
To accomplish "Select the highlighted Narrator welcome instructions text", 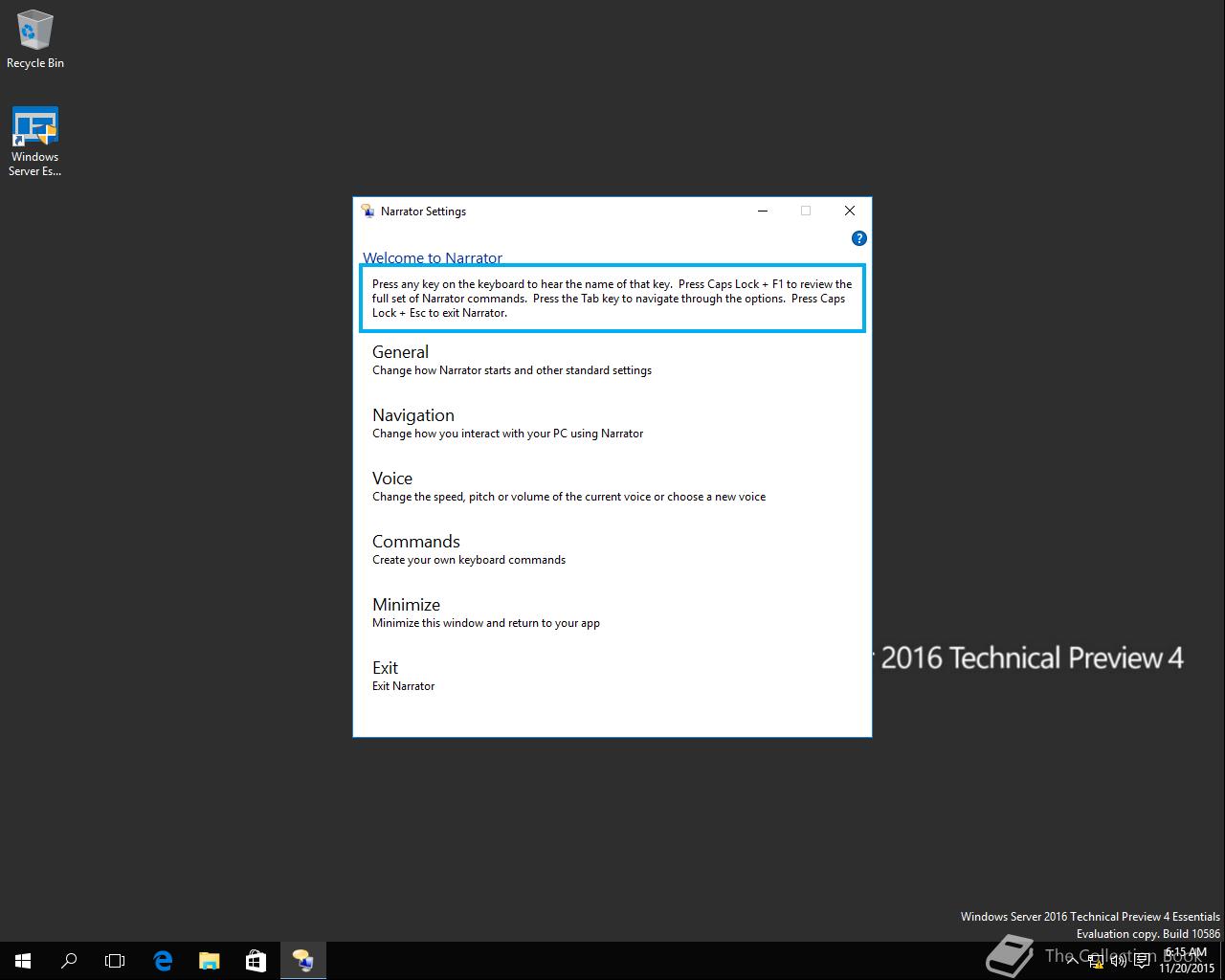I will click(x=612, y=299).
